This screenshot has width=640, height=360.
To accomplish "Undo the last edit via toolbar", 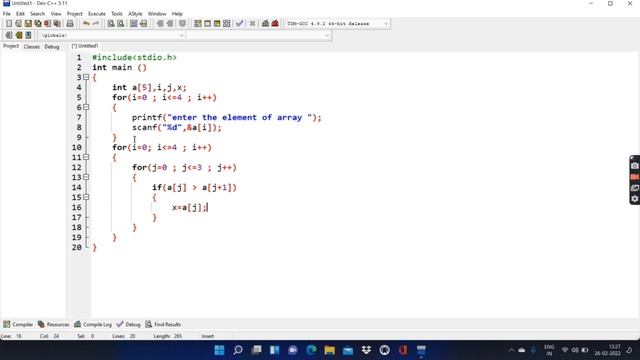I will [x=86, y=24].
